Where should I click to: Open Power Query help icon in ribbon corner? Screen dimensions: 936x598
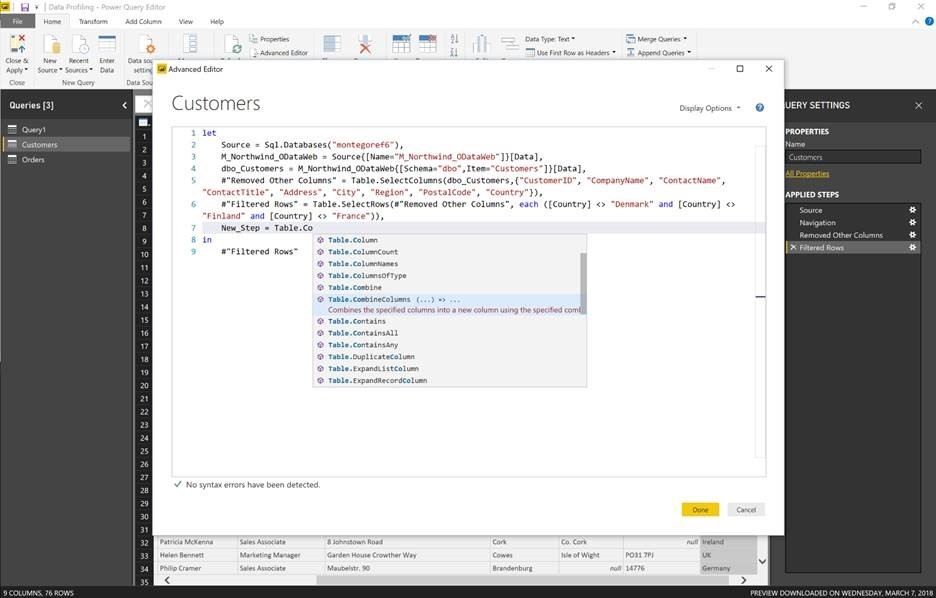click(929, 21)
